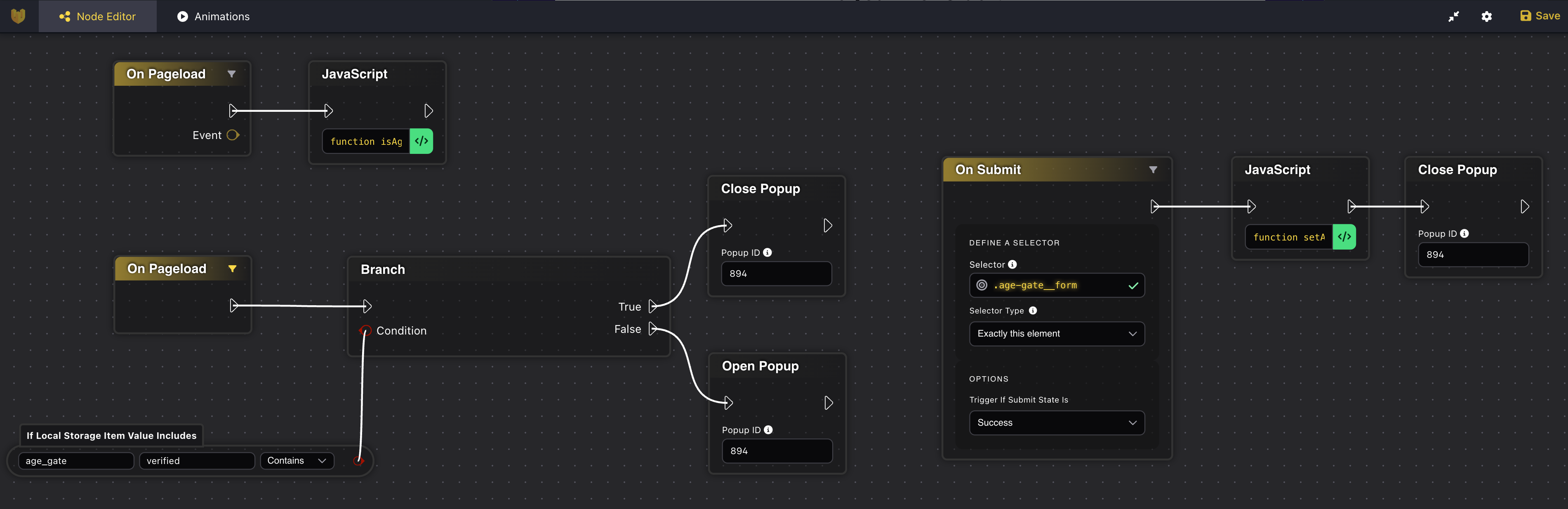Click the info icon next to the Selector label
This screenshot has width=1568, height=509.
pyautogui.click(x=1012, y=264)
